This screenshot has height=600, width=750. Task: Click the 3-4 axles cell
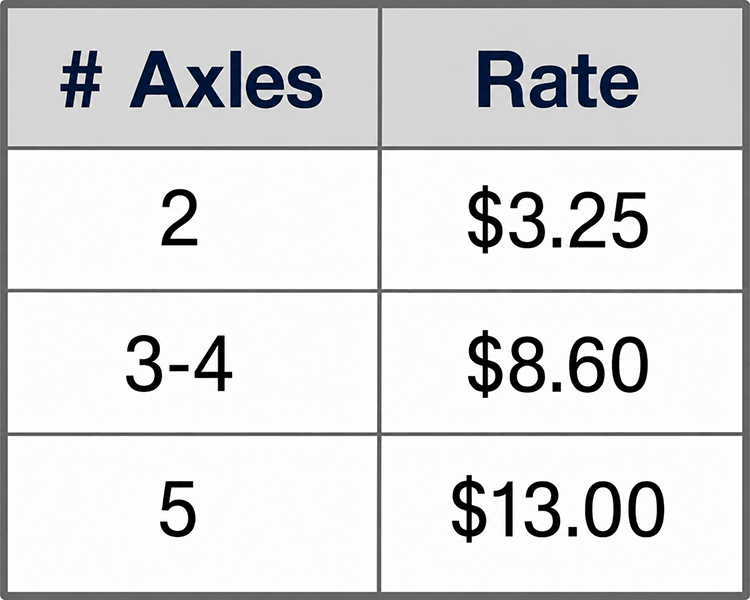click(192, 363)
